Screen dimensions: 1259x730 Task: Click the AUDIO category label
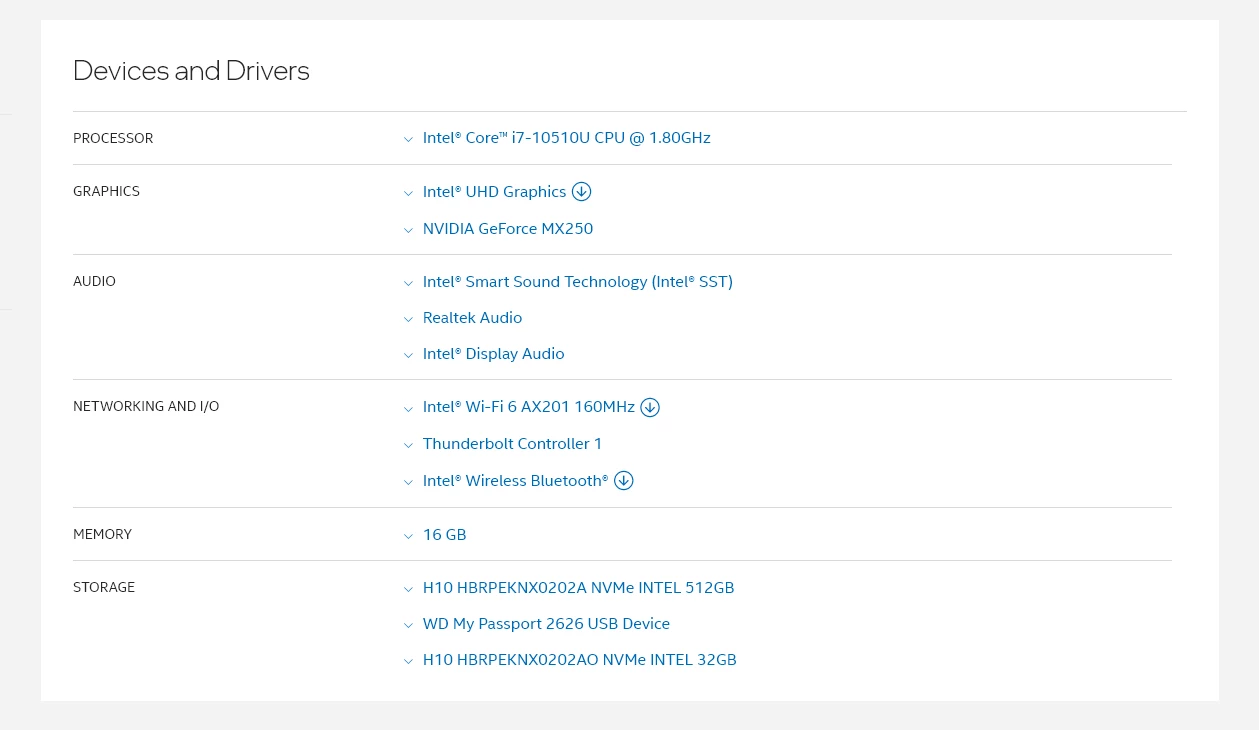point(94,281)
